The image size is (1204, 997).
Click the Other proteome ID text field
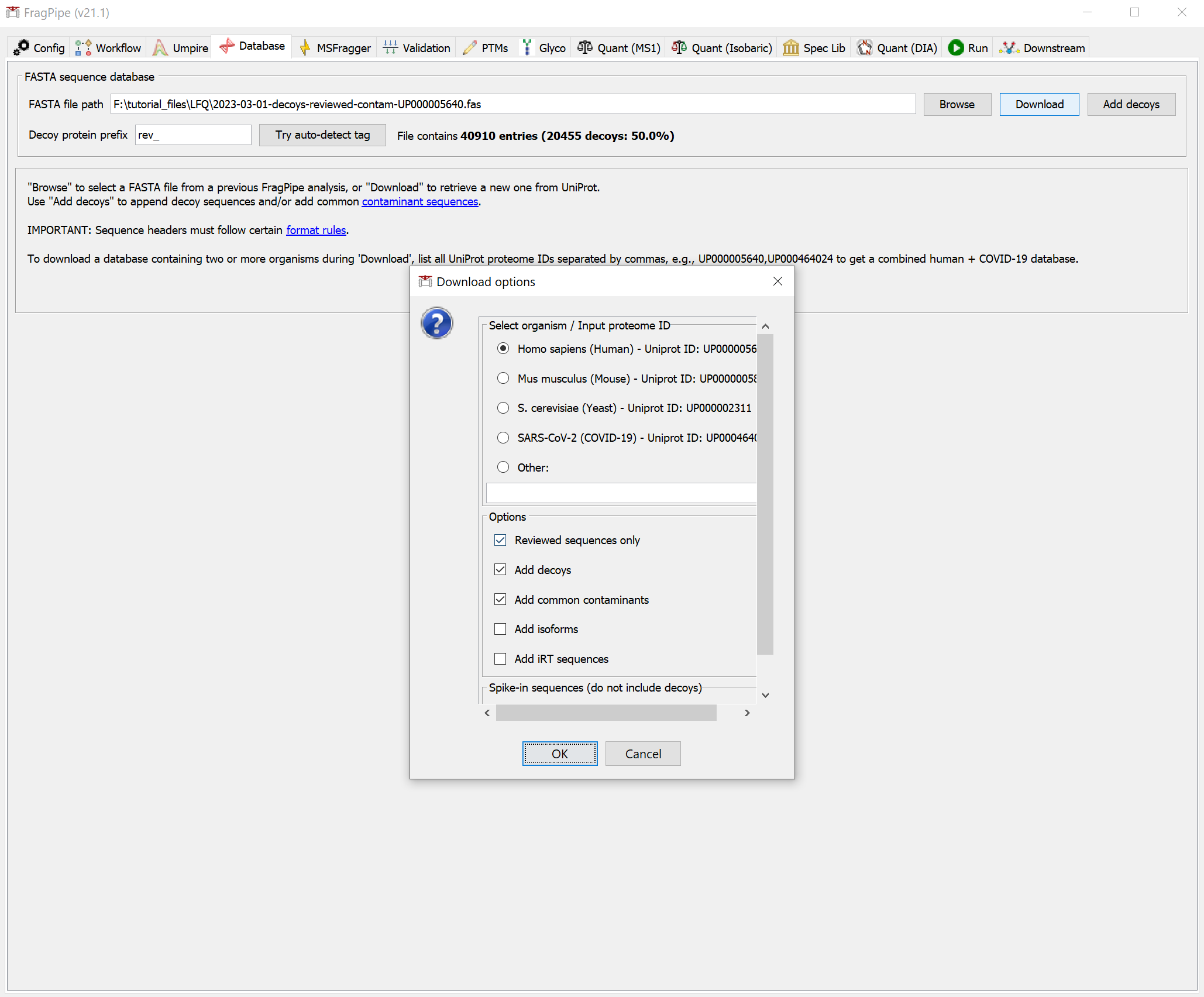point(621,493)
